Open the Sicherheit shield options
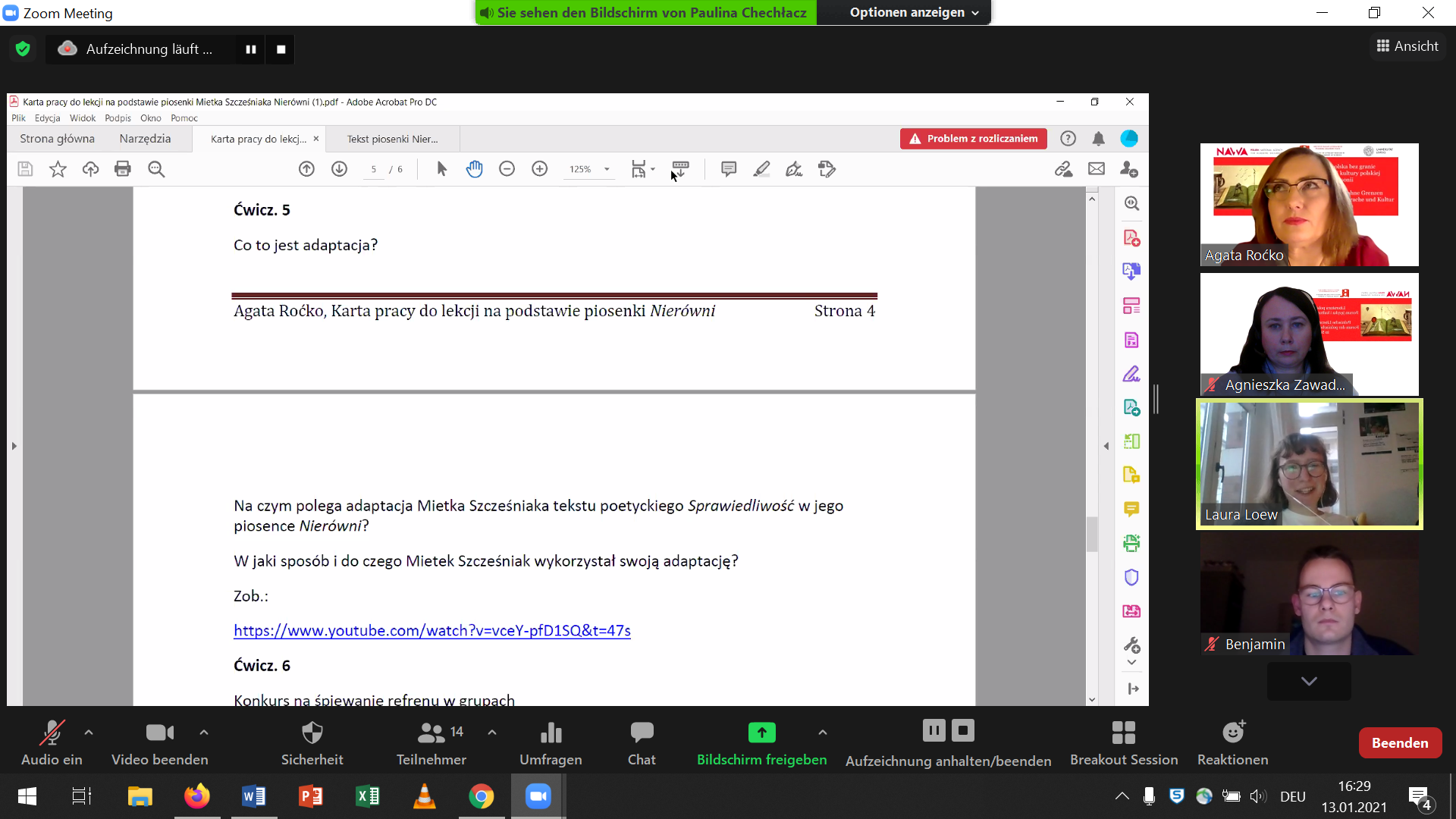1456x819 pixels. click(x=312, y=733)
